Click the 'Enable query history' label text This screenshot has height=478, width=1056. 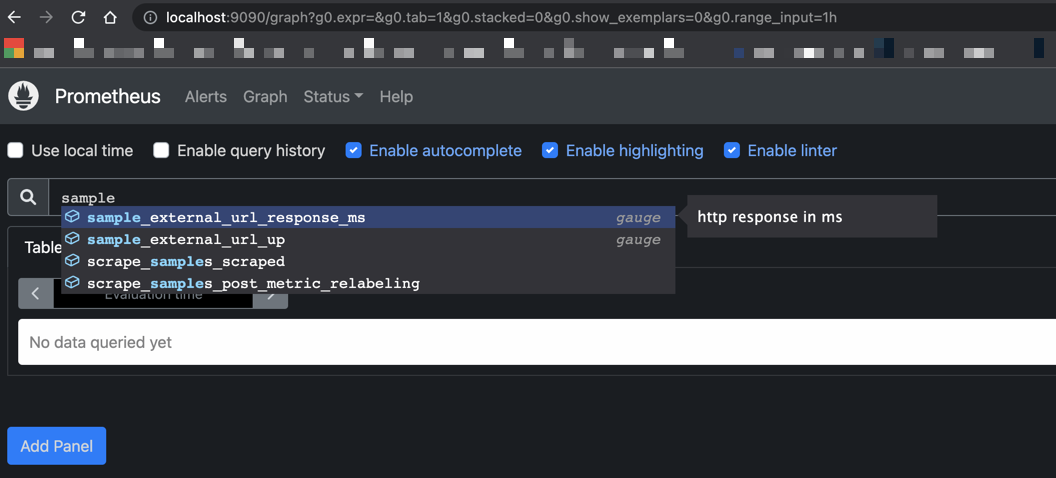point(251,150)
